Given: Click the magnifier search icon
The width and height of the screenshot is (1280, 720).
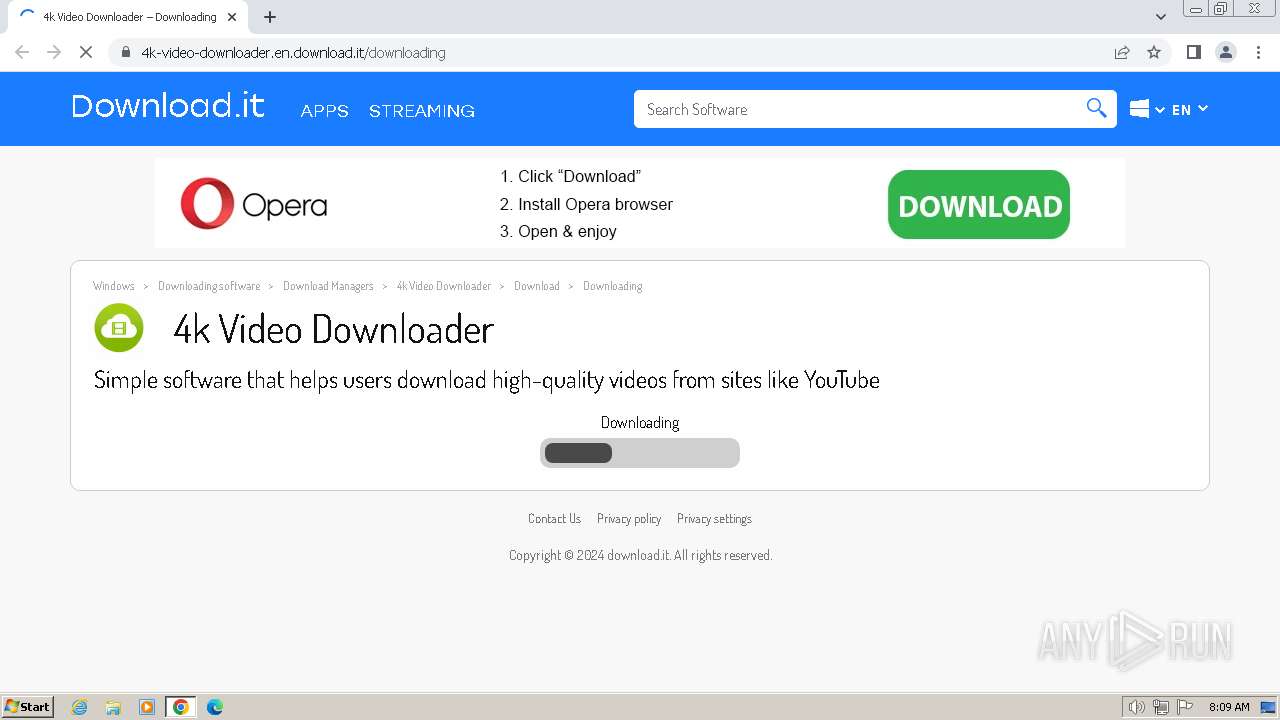Looking at the screenshot, I should point(1096,108).
